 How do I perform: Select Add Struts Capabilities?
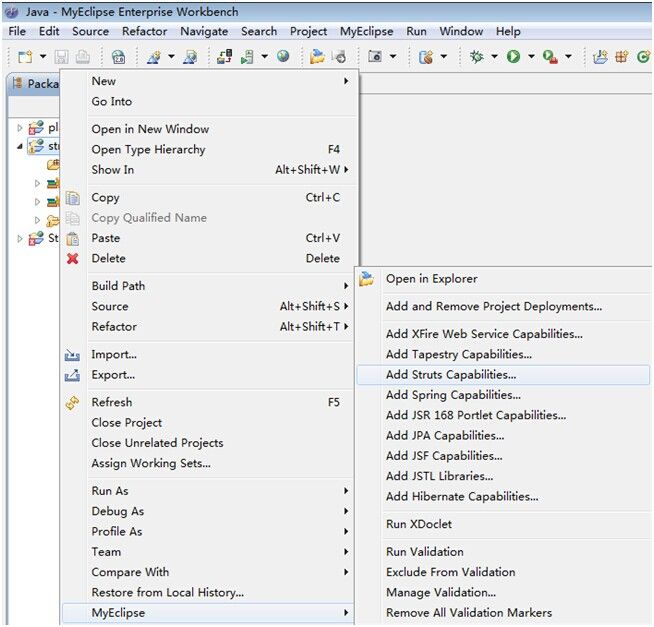503,375
